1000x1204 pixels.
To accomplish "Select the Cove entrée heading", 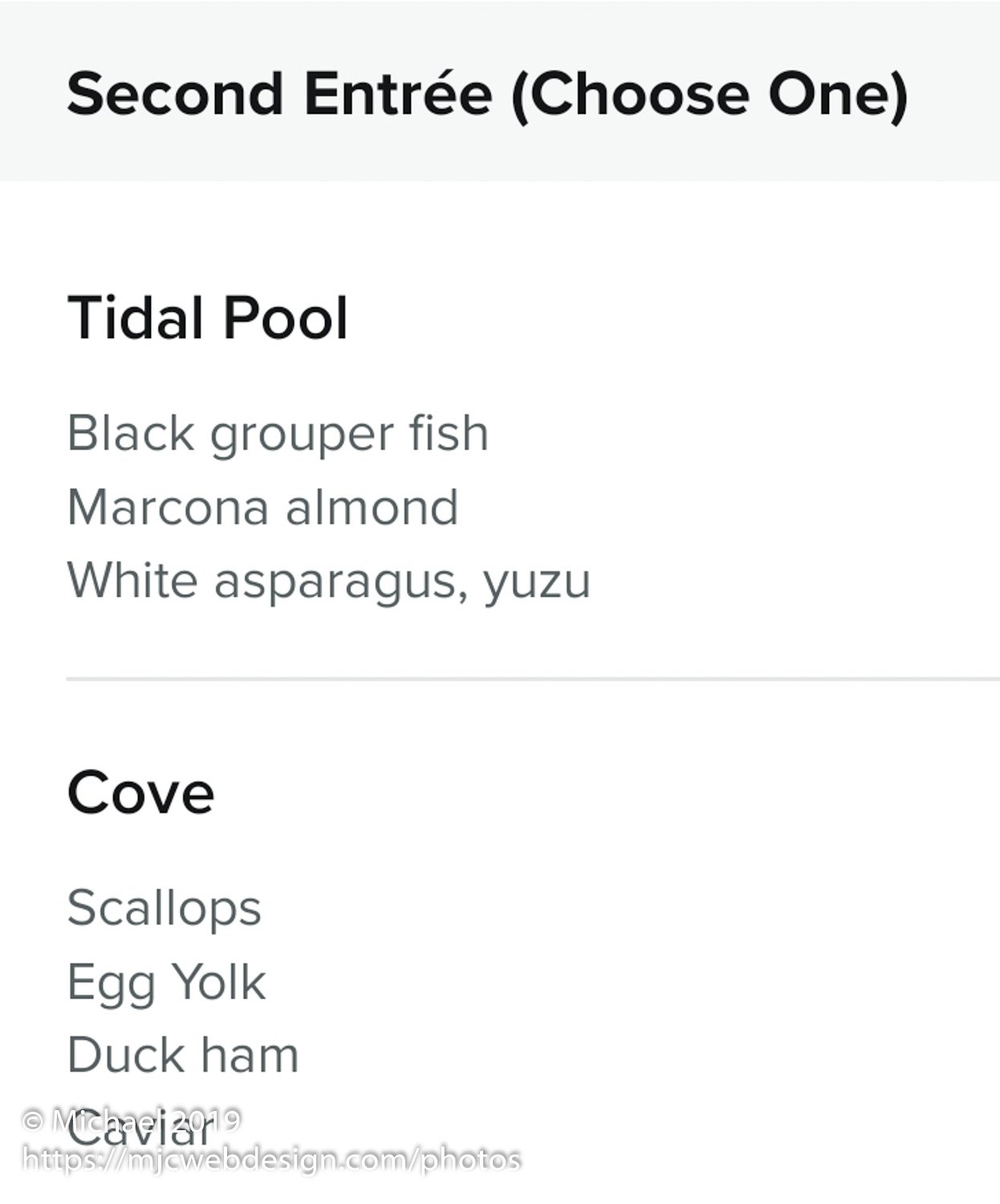I will pyautogui.click(x=140, y=793).
